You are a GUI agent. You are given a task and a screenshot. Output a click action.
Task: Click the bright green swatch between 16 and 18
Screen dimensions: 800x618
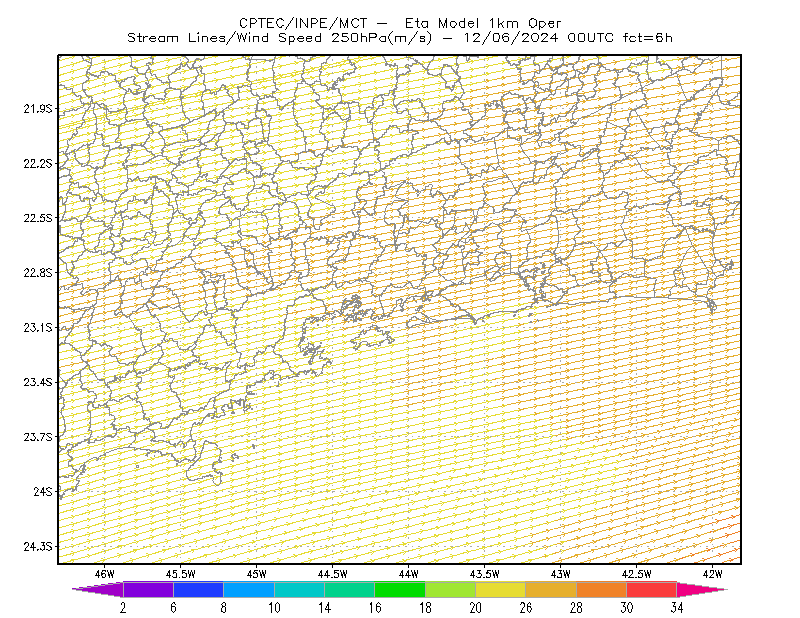coord(400,589)
